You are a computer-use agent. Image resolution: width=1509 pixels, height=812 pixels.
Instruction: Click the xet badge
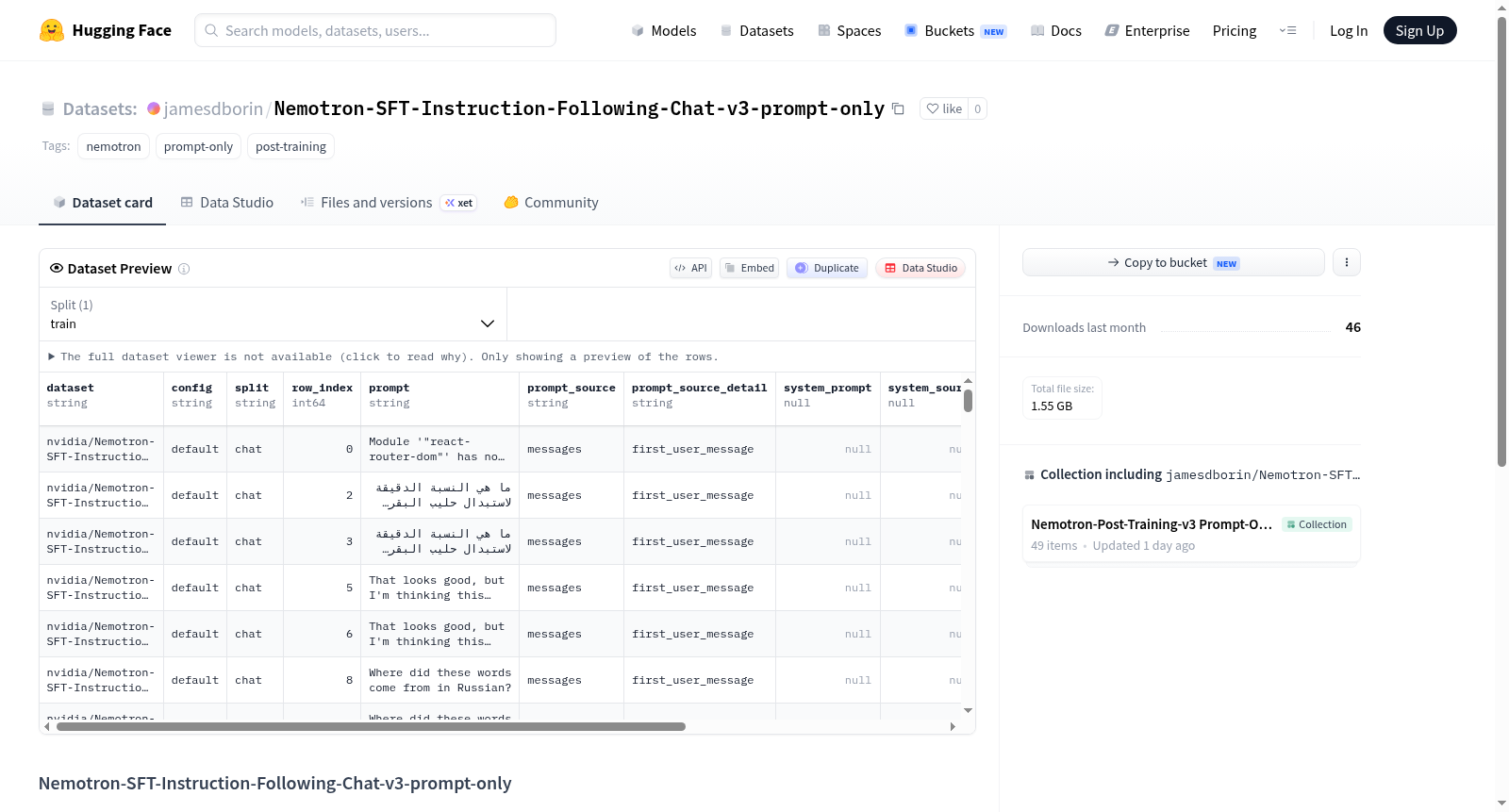point(459,203)
